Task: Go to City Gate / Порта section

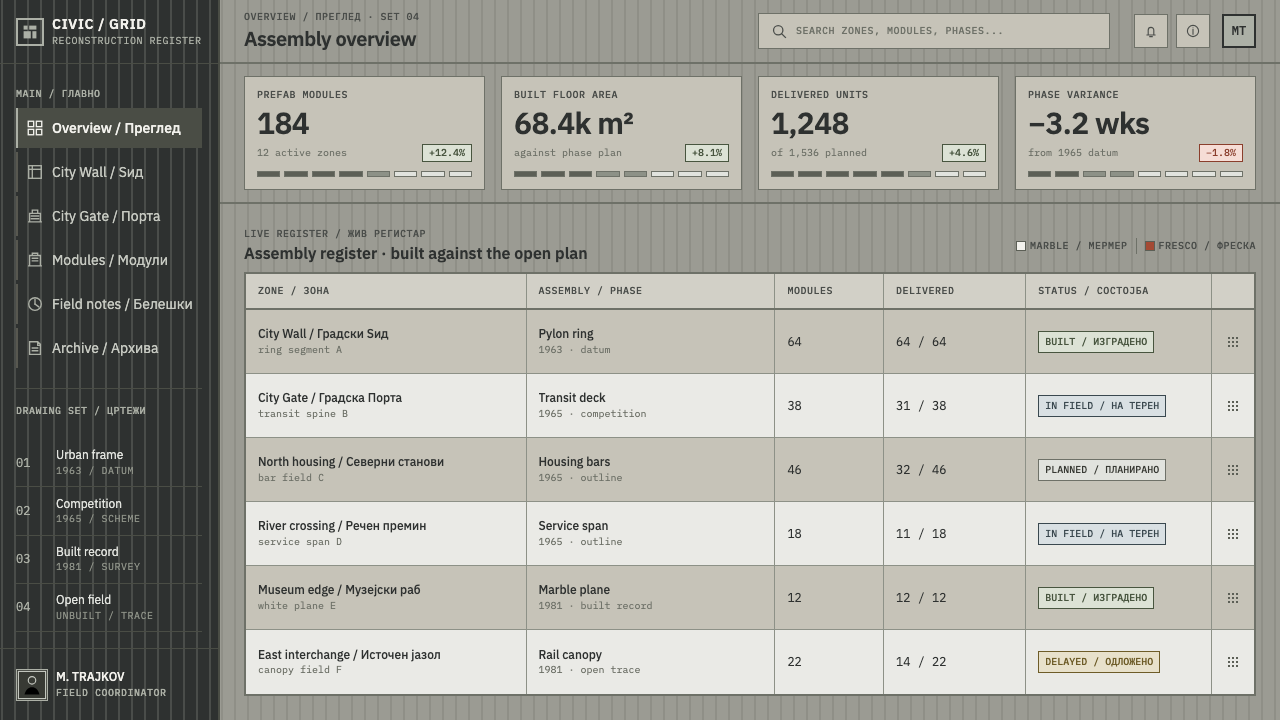Action: [109, 216]
